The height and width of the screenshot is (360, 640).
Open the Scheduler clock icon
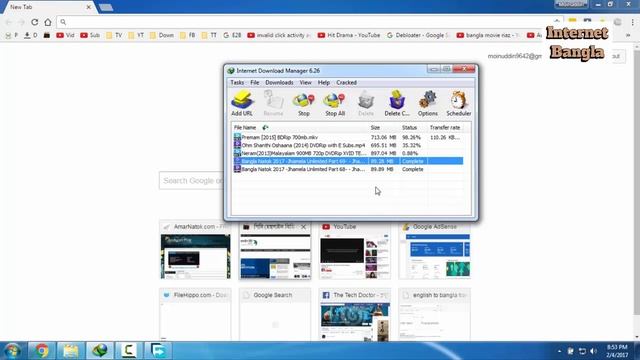[458, 103]
